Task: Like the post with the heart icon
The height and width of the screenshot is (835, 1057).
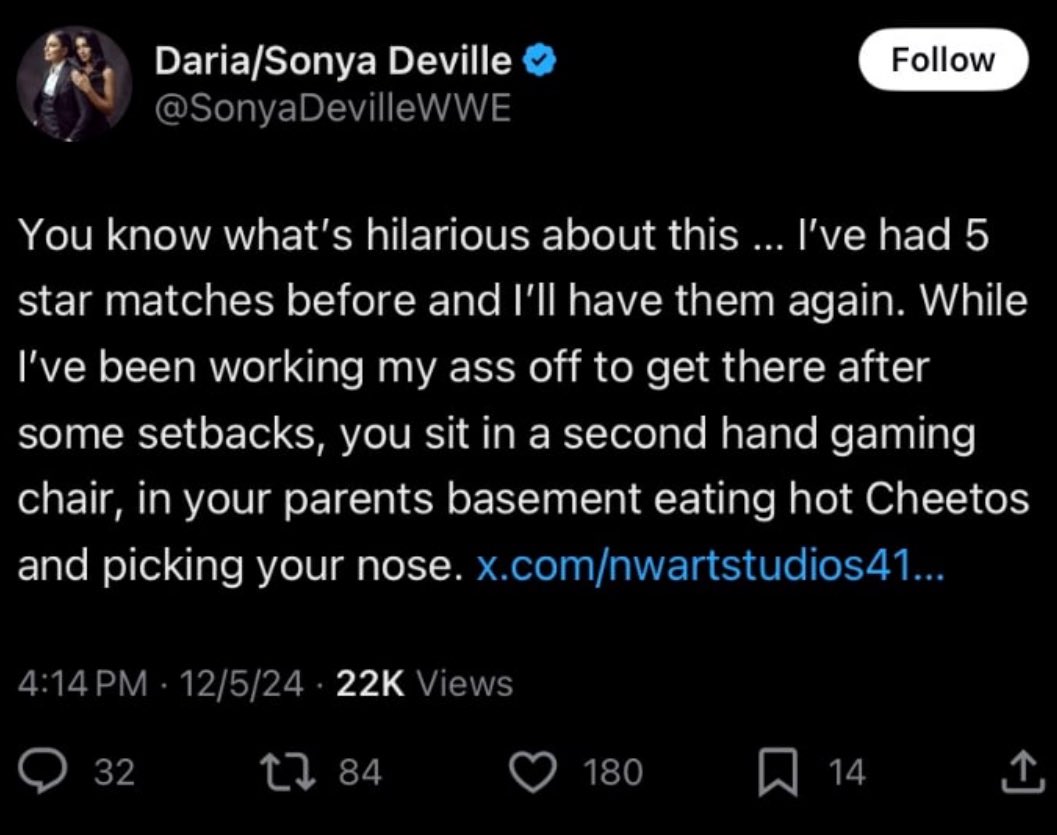Action: (533, 772)
